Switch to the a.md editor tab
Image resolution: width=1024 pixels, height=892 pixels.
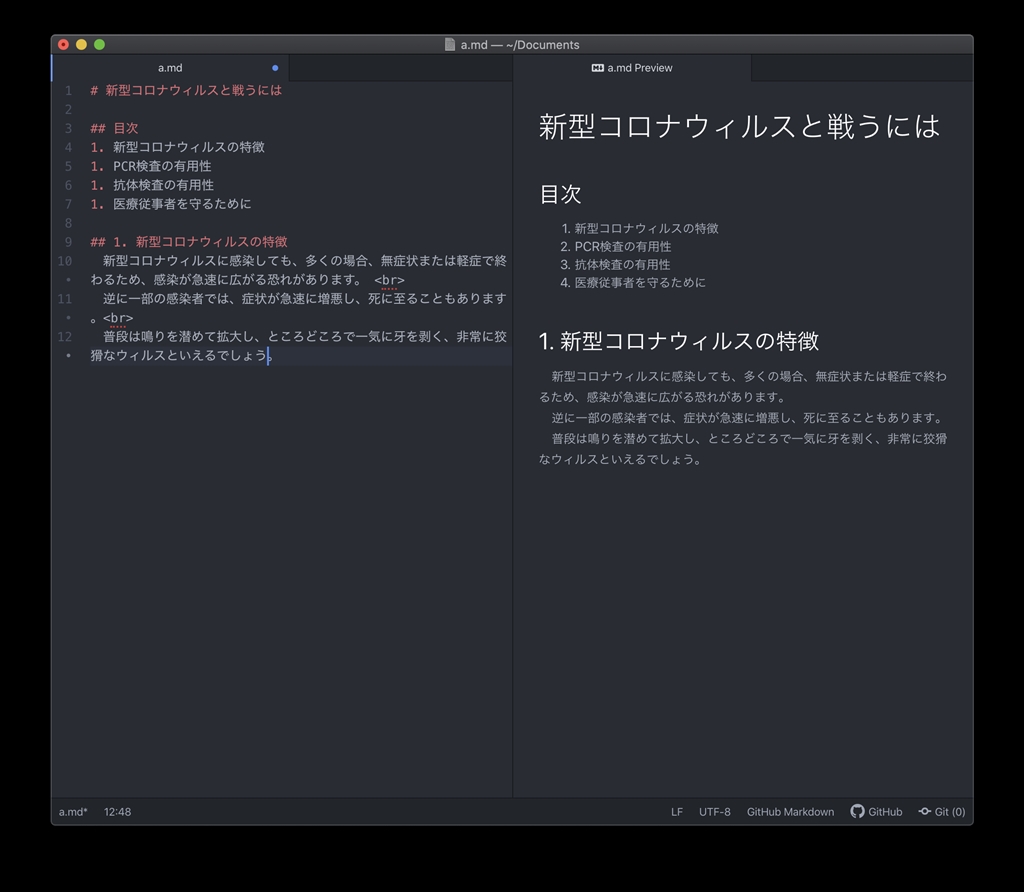point(170,68)
